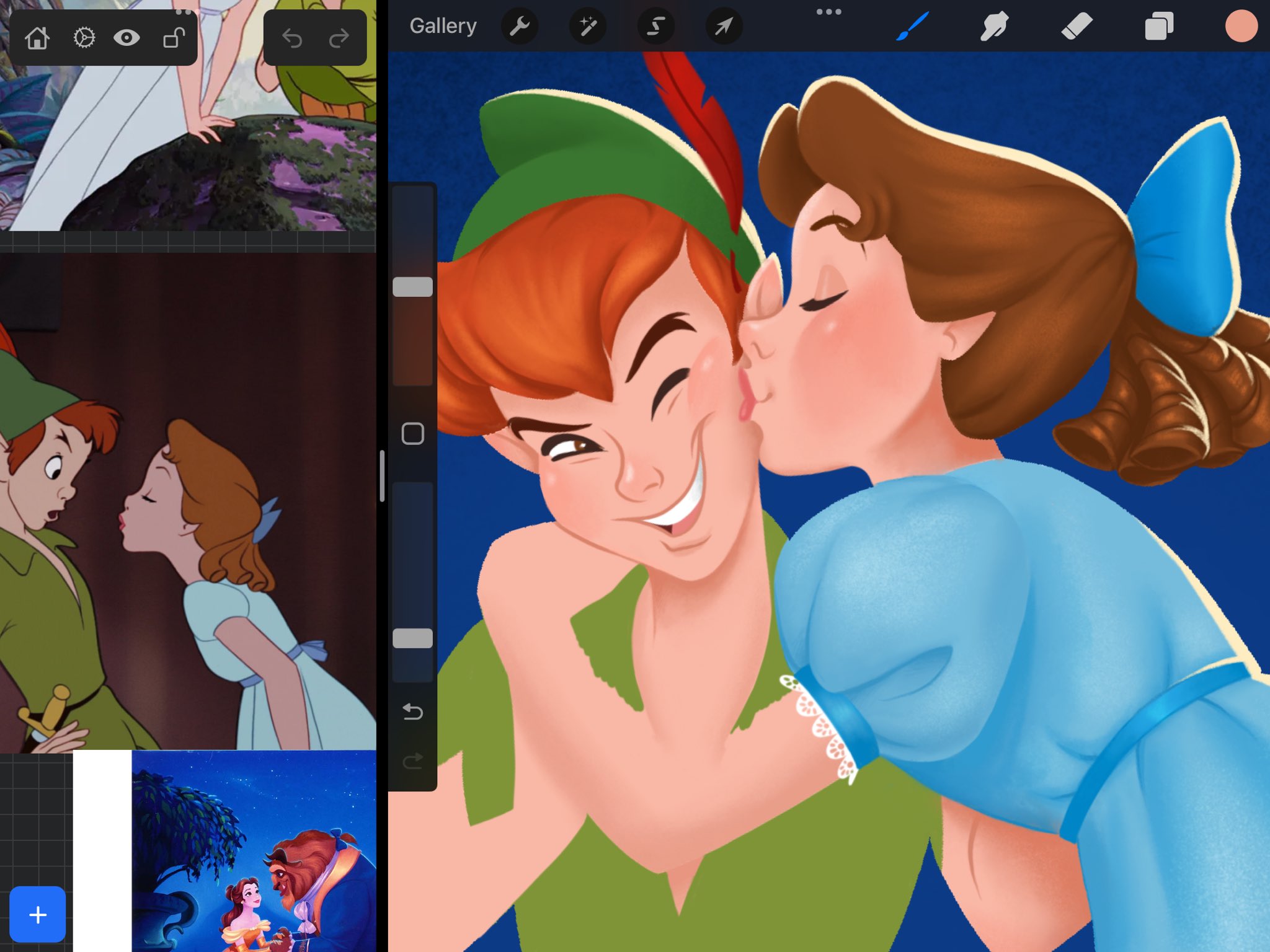Go to home in reference app
The image size is (1270, 952).
coord(37,38)
